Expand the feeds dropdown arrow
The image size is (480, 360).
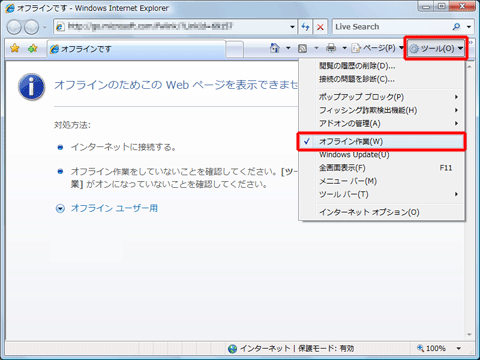pos(316,49)
